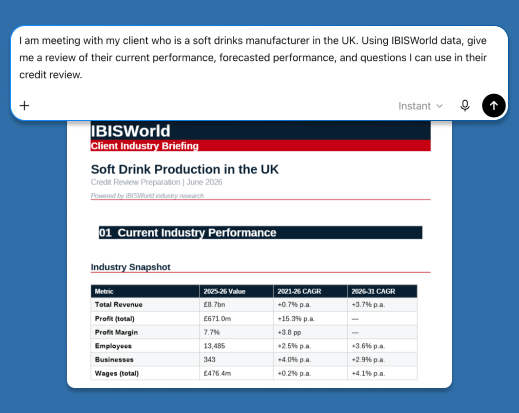Select the Businesses row label
This screenshot has height=413, width=519.
(114, 360)
